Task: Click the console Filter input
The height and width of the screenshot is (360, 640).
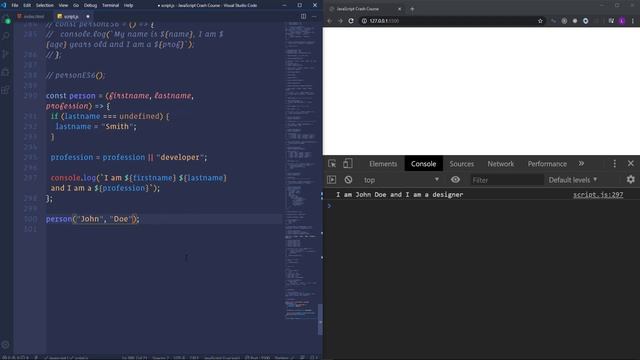Action: coord(507,180)
